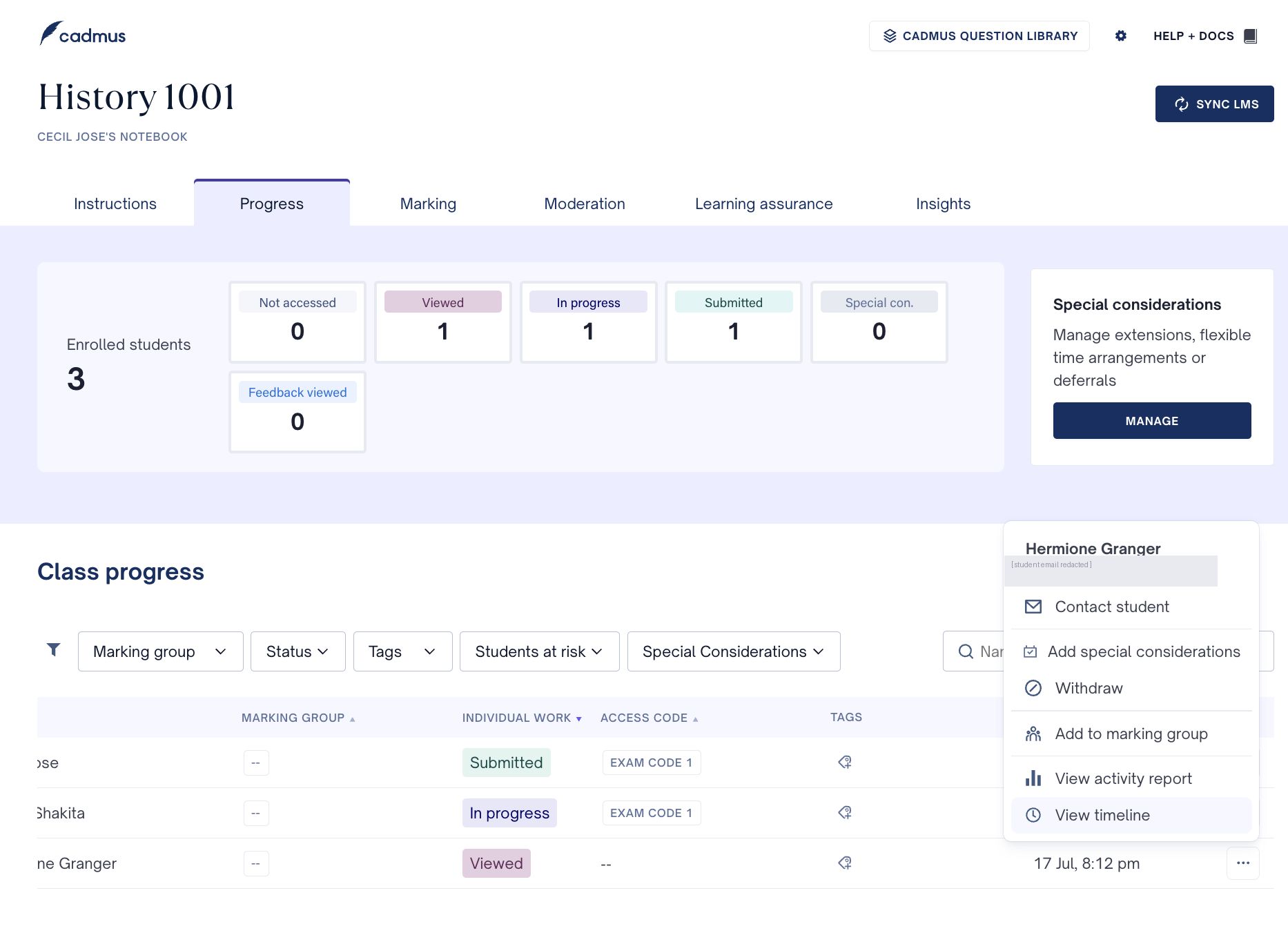1288x933 pixels.
Task: Click Cecil Jose's Notebook subtitle
Action: 113,137
